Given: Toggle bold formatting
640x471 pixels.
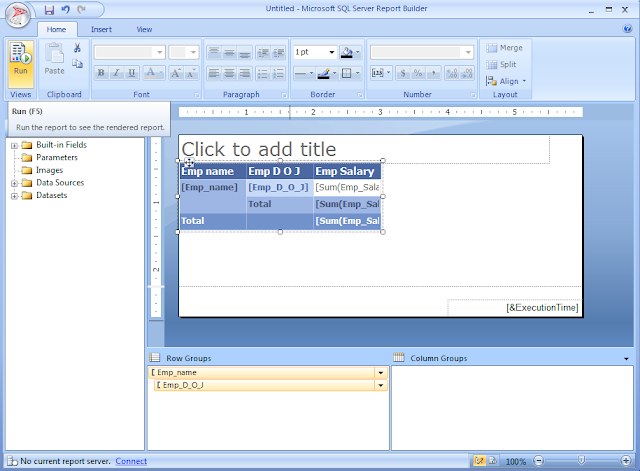Looking at the screenshot, I should point(101,73).
